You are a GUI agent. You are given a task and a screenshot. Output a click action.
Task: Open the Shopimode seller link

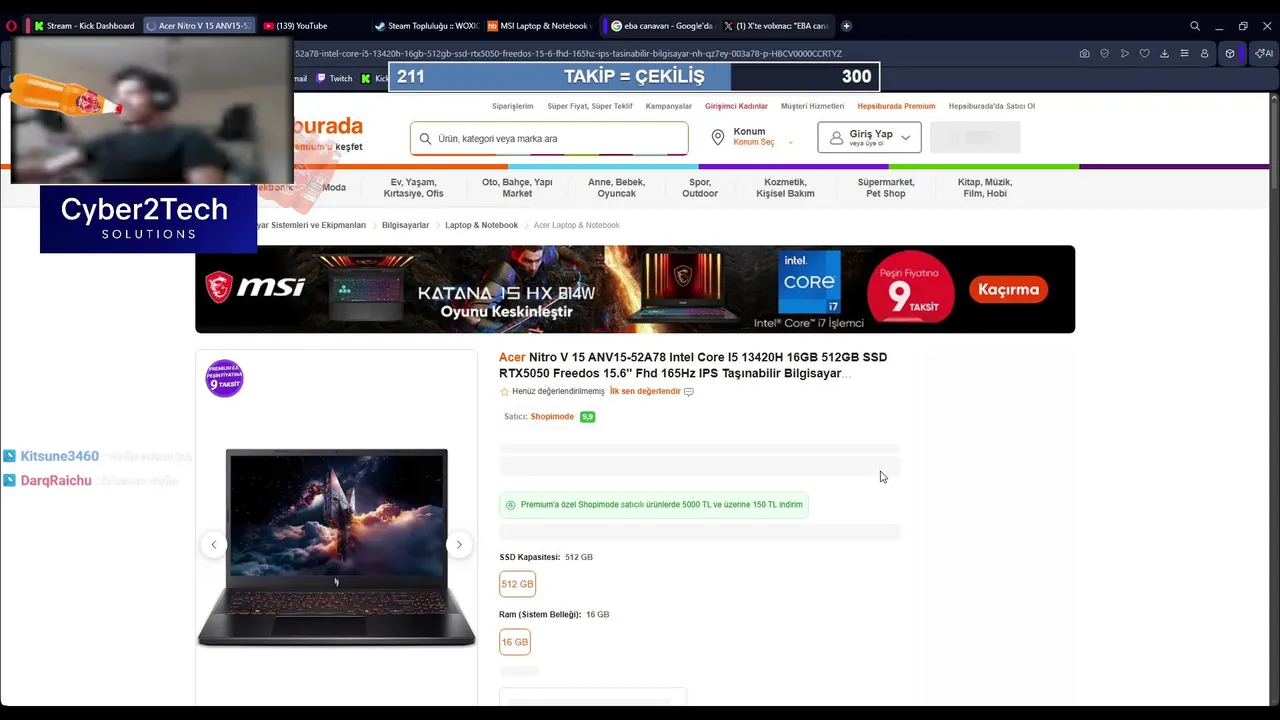coord(552,416)
